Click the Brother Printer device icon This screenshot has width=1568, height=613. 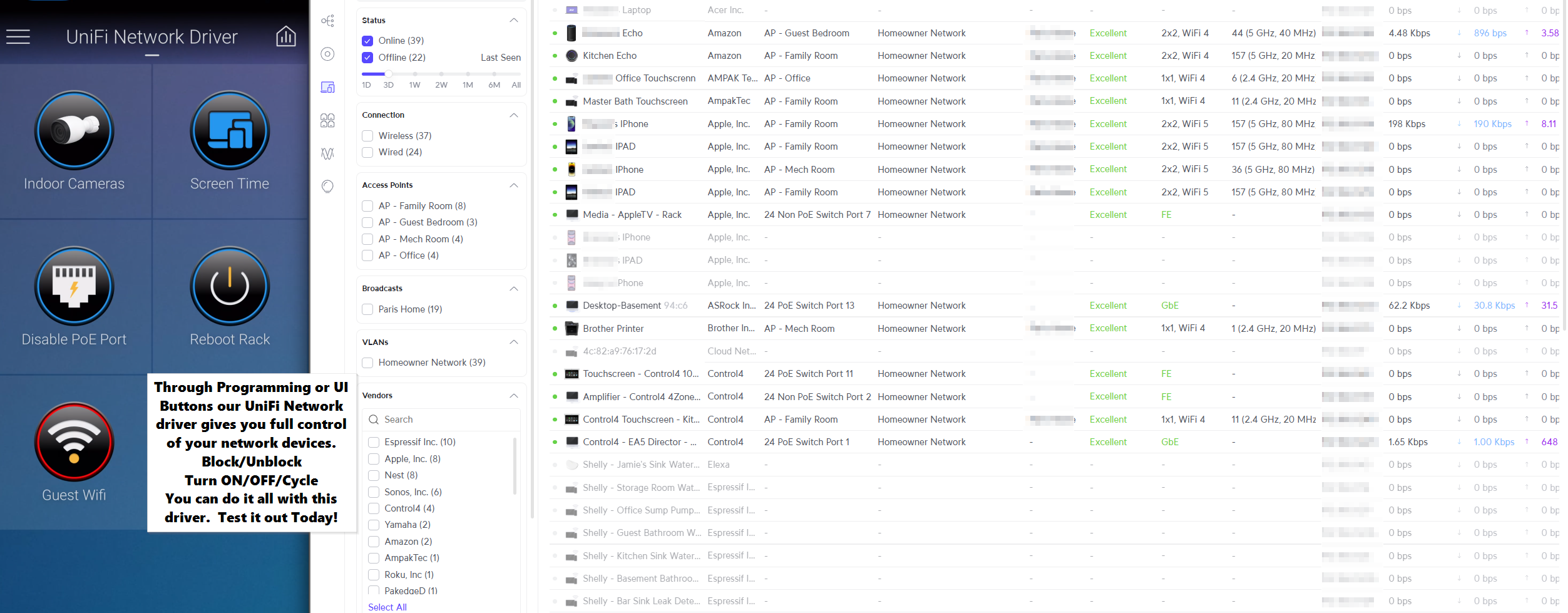(571, 329)
